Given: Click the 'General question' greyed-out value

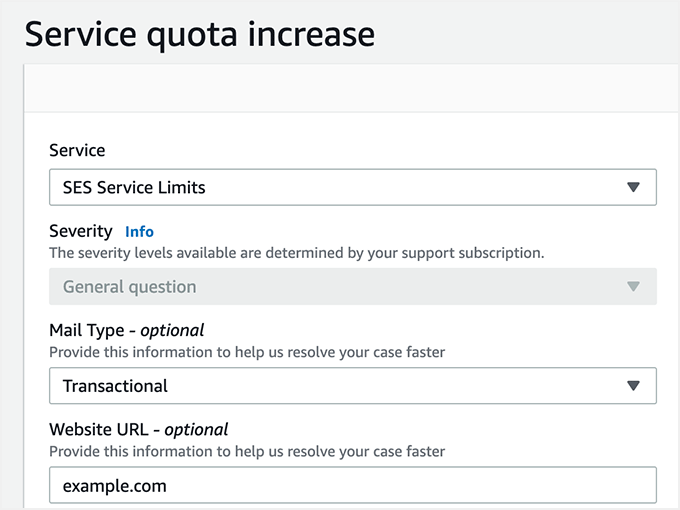Looking at the screenshot, I should pos(129,287).
